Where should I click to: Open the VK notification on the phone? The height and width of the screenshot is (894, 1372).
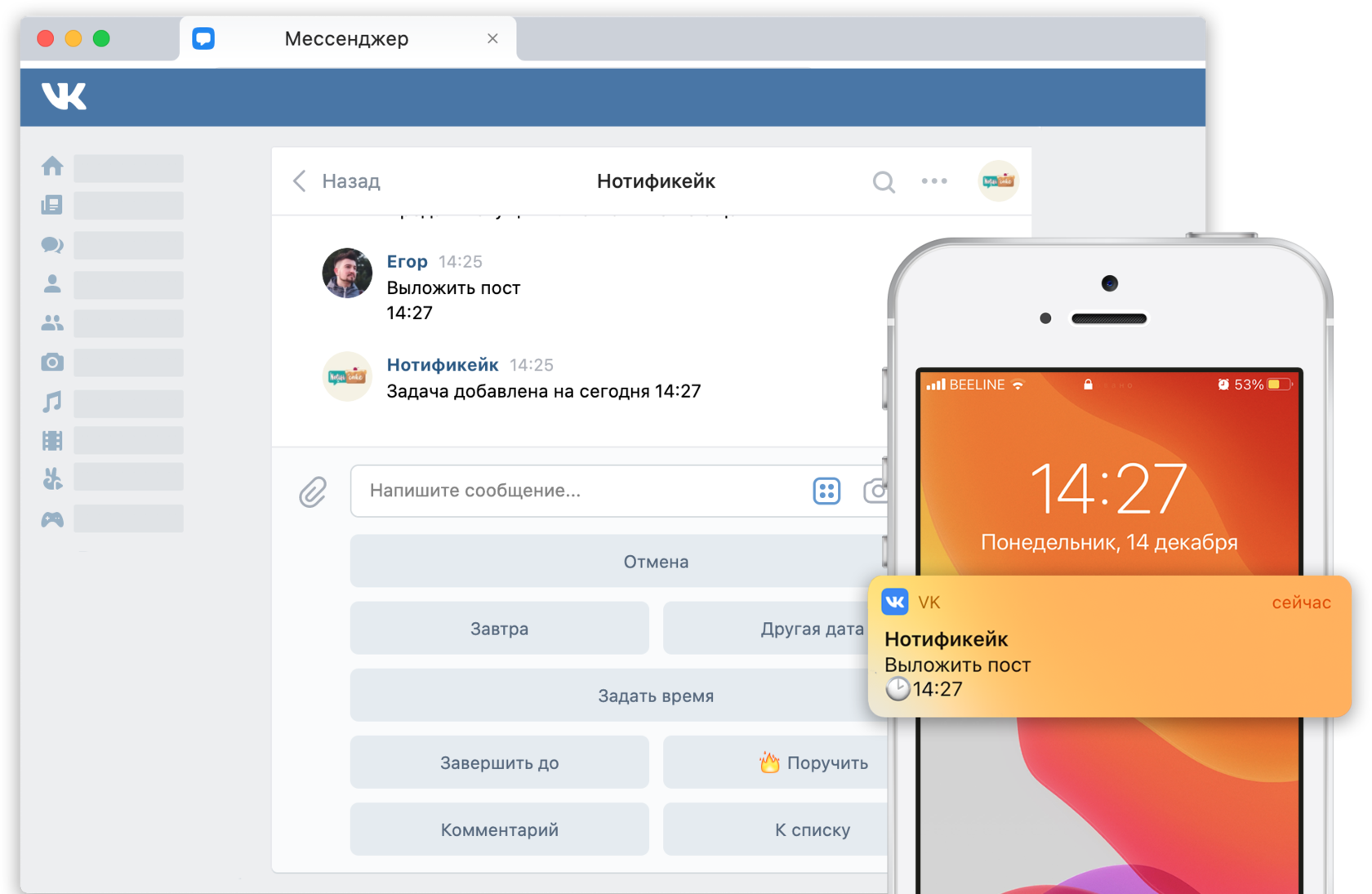pyautogui.click(x=1109, y=647)
